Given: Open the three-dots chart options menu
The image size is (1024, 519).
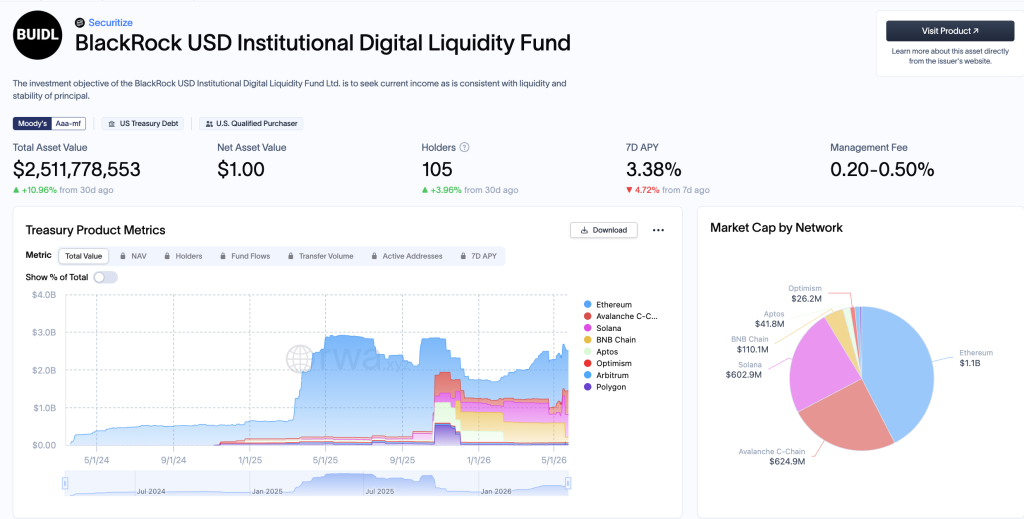Looking at the screenshot, I should click(658, 230).
